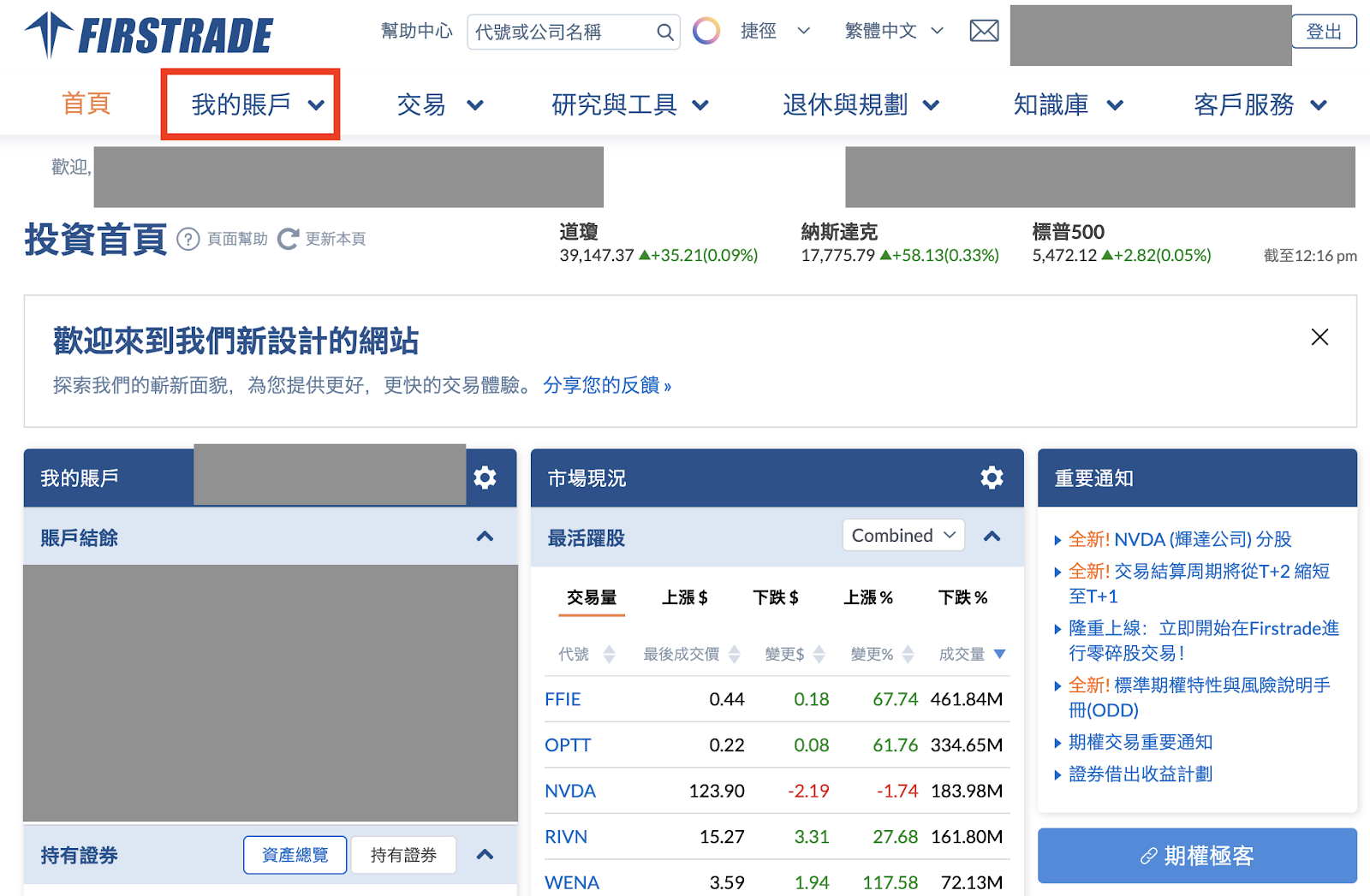Open 市場現況 panel settings gear
The height and width of the screenshot is (896, 1370).
992,478
